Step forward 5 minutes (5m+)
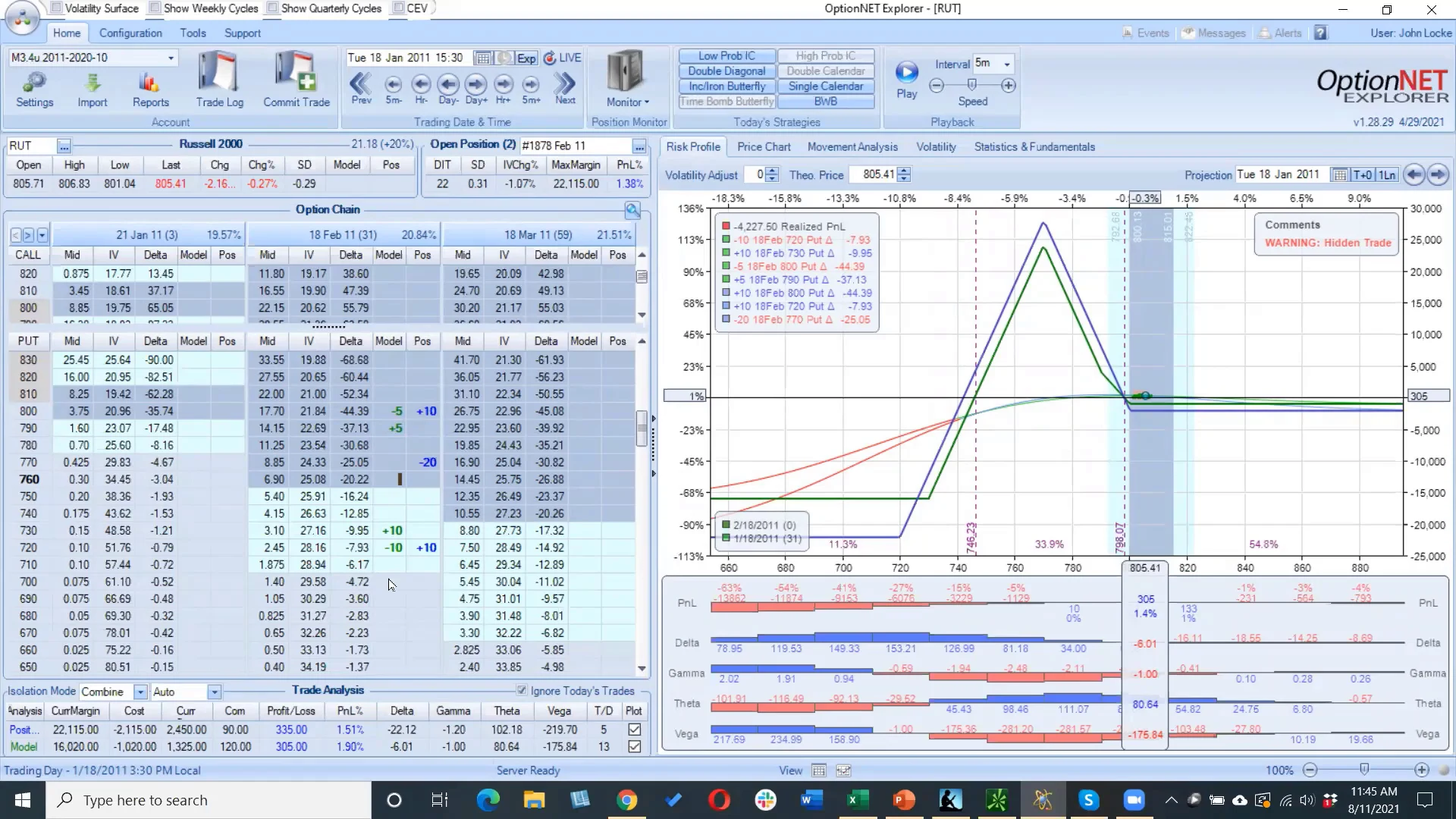The width and height of the screenshot is (1456, 819). (x=531, y=88)
